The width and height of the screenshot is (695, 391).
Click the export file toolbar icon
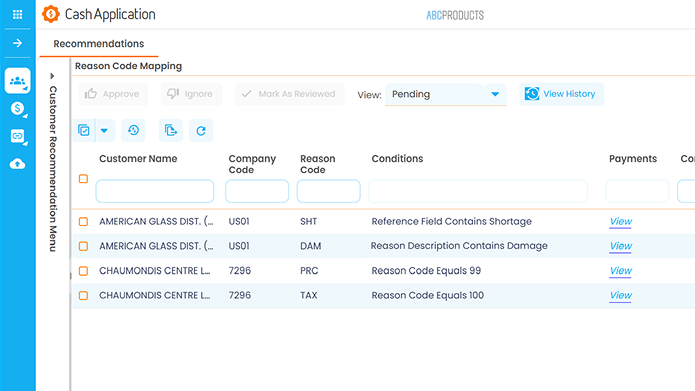click(171, 130)
